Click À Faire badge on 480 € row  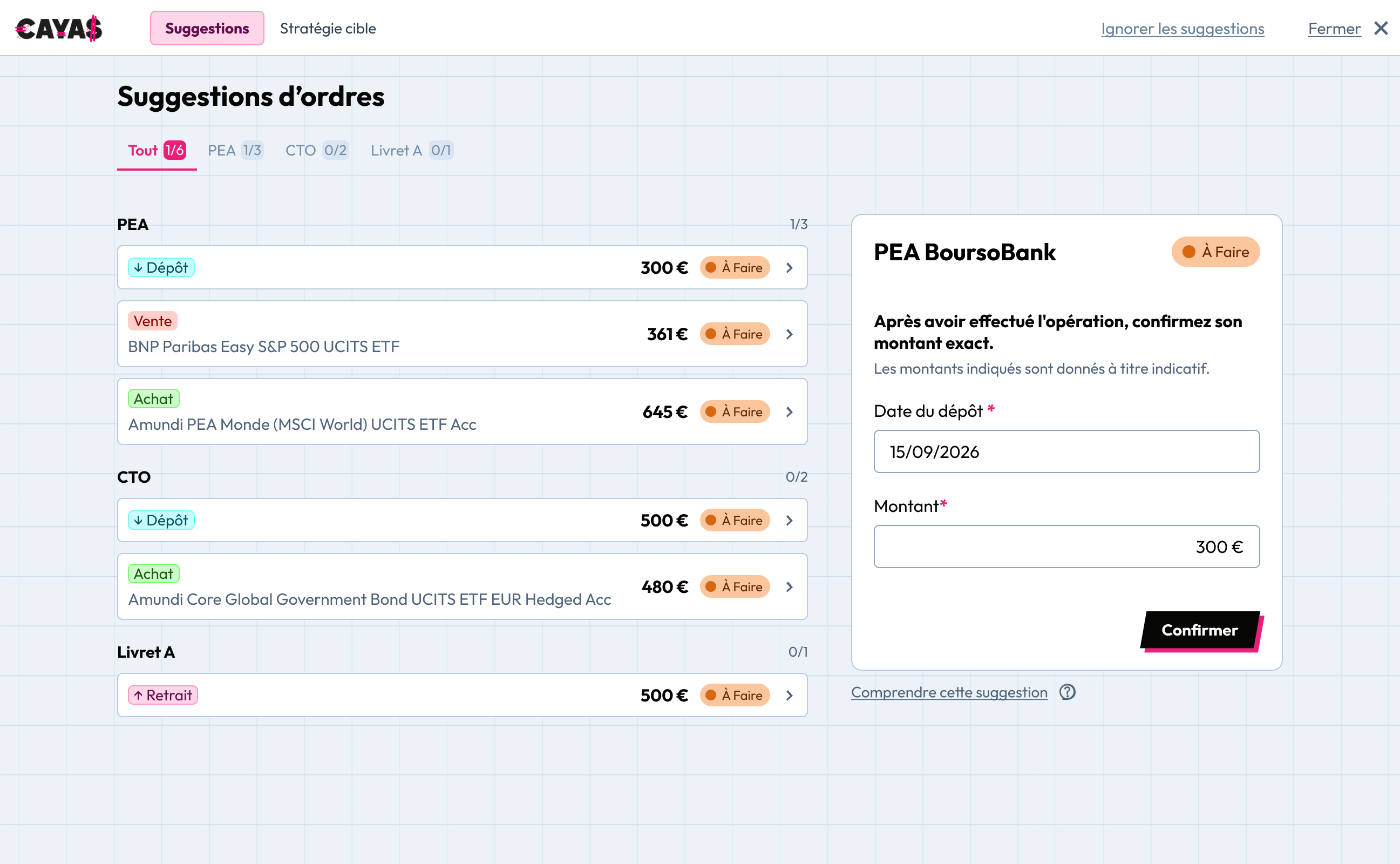click(x=735, y=586)
